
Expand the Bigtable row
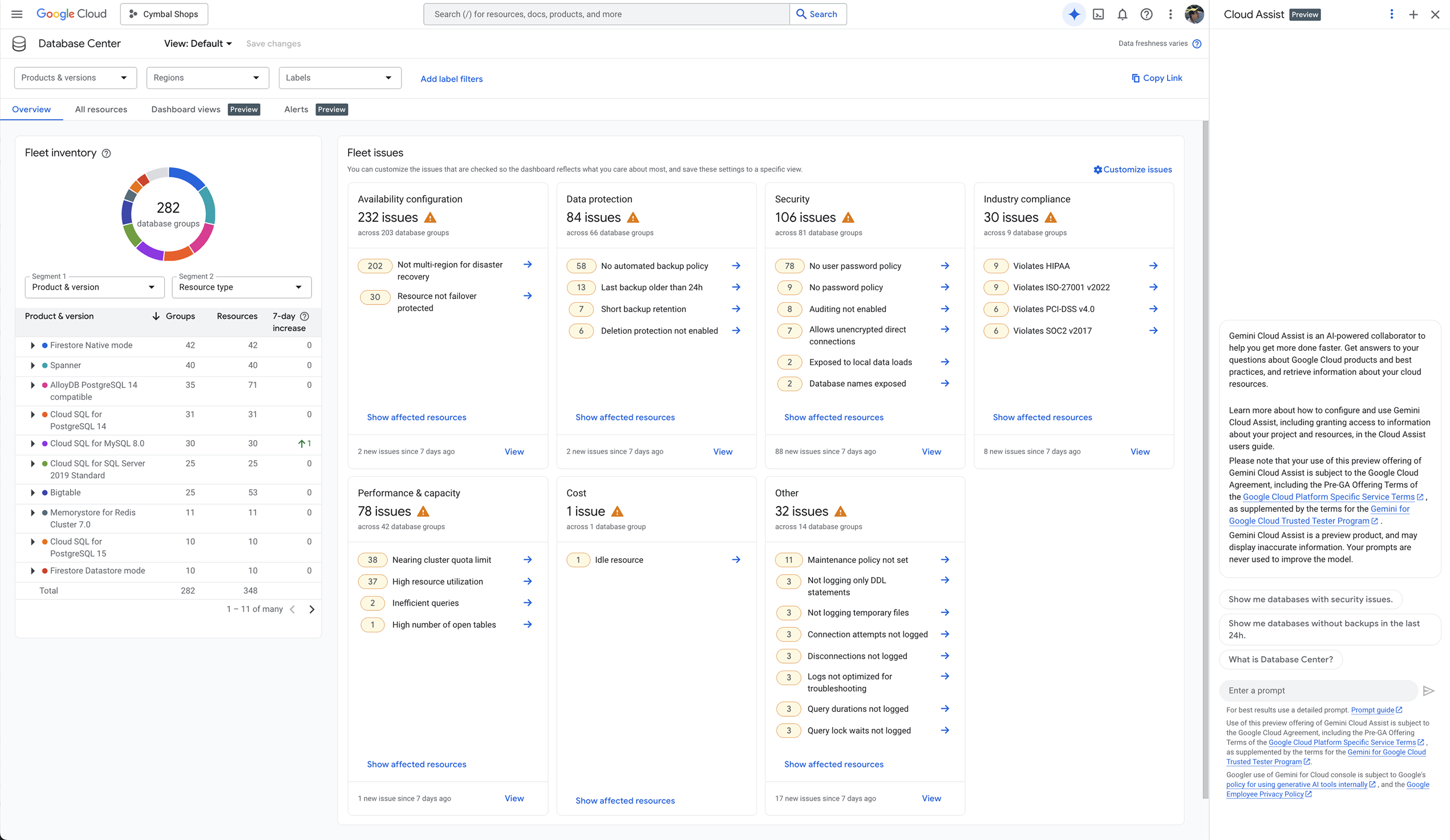[x=33, y=493]
